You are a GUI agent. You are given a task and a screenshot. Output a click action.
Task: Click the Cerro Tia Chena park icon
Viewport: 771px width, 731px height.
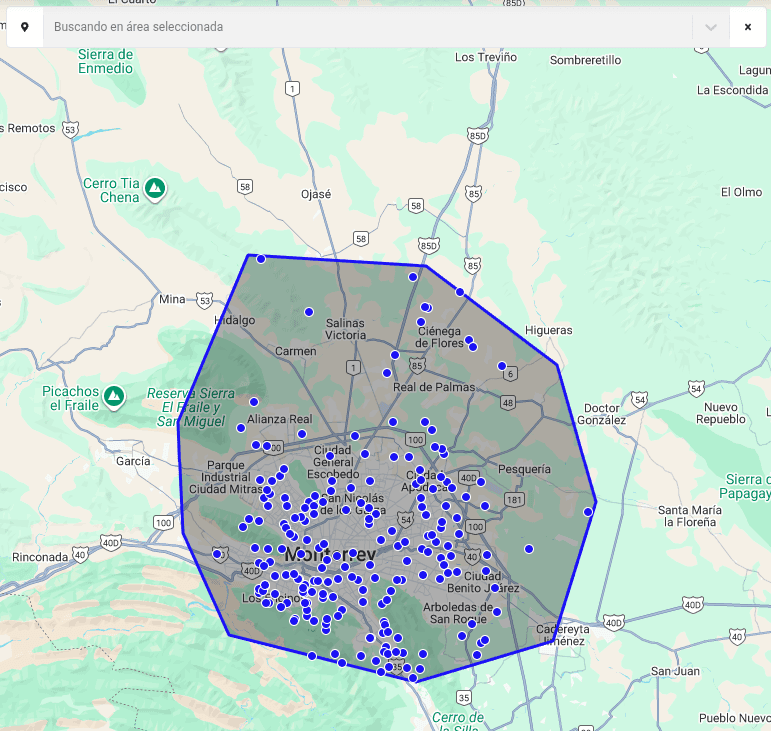pos(155,187)
